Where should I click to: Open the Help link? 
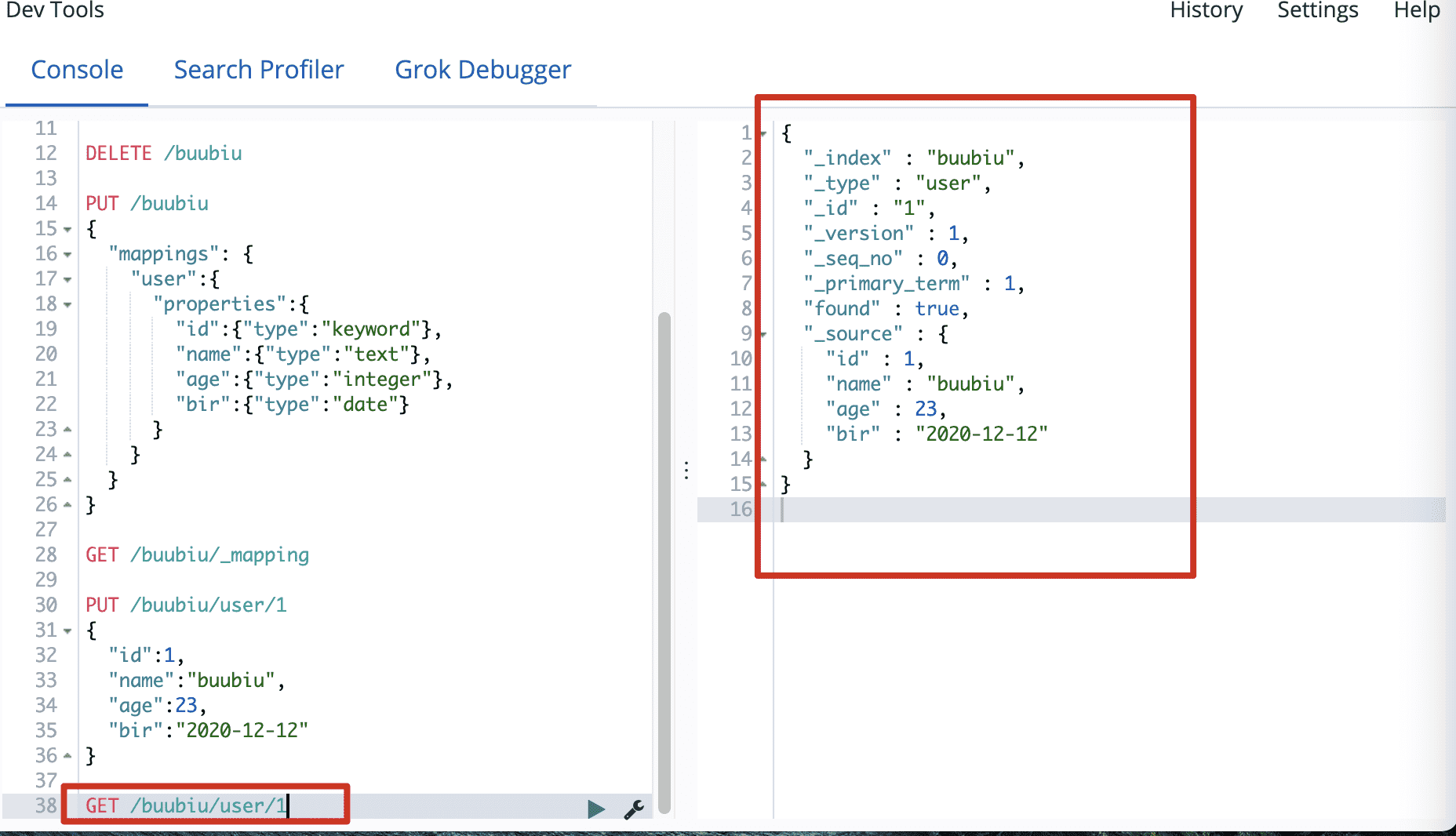pos(1416,11)
